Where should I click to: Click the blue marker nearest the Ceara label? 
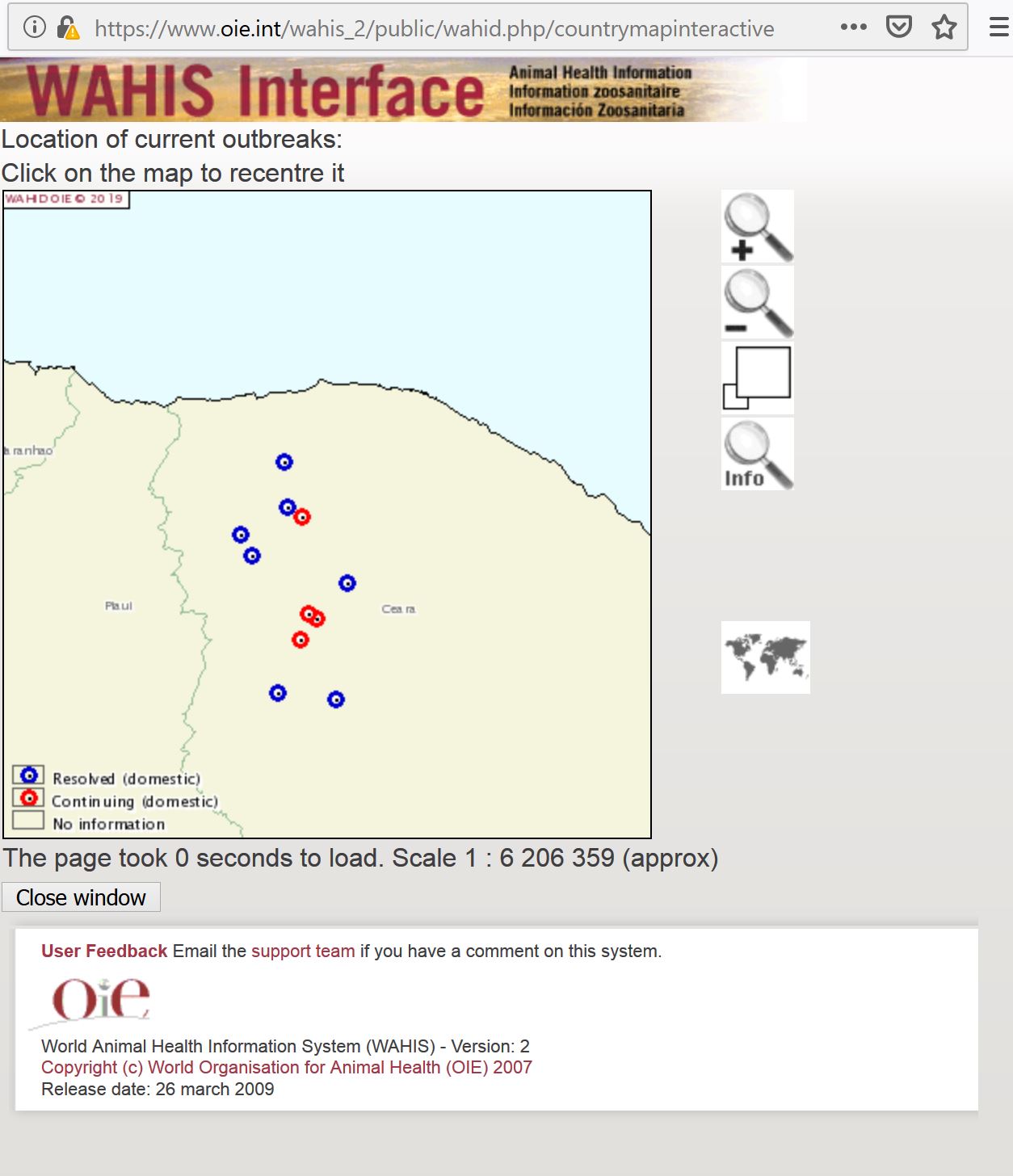tap(347, 583)
